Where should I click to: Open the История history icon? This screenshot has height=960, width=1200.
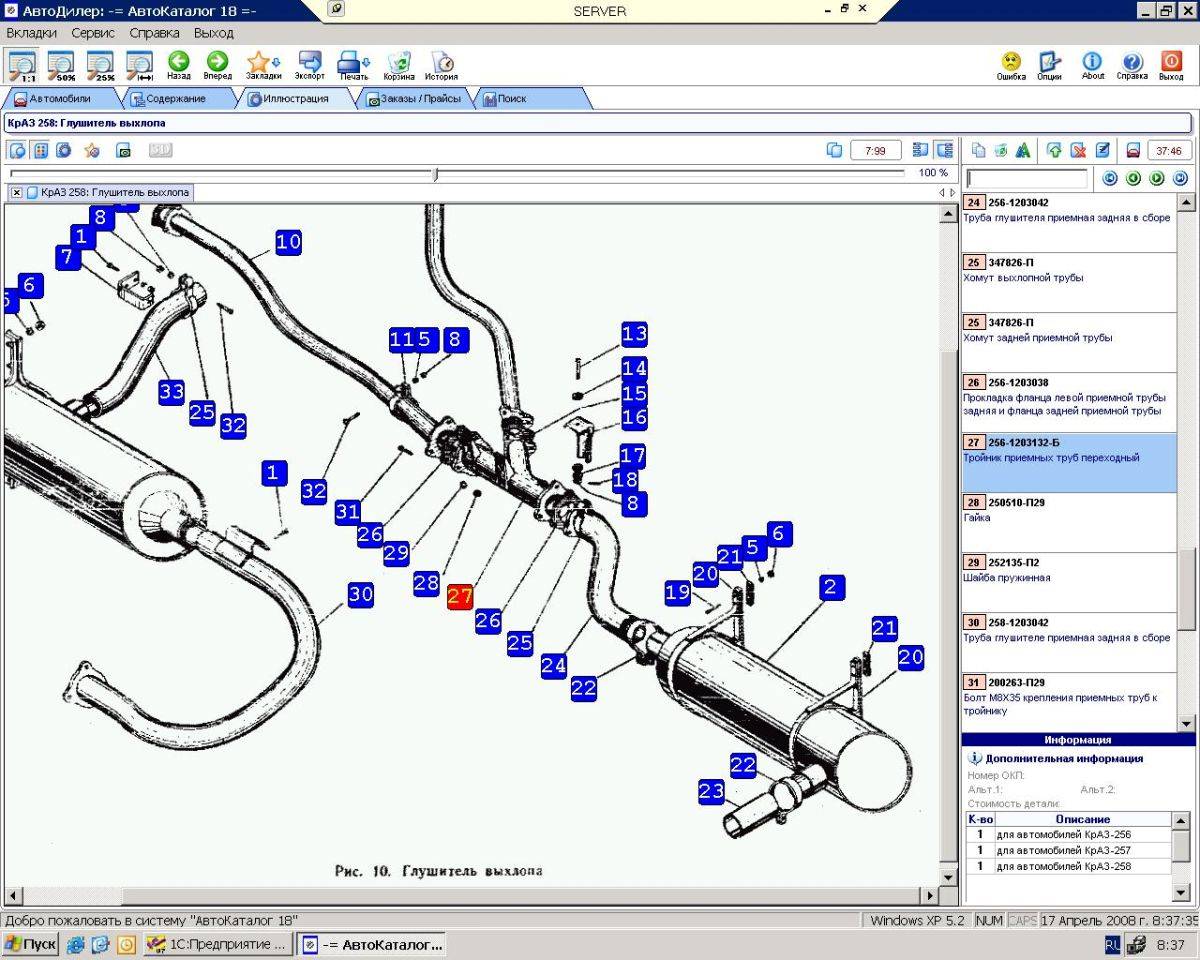click(441, 66)
